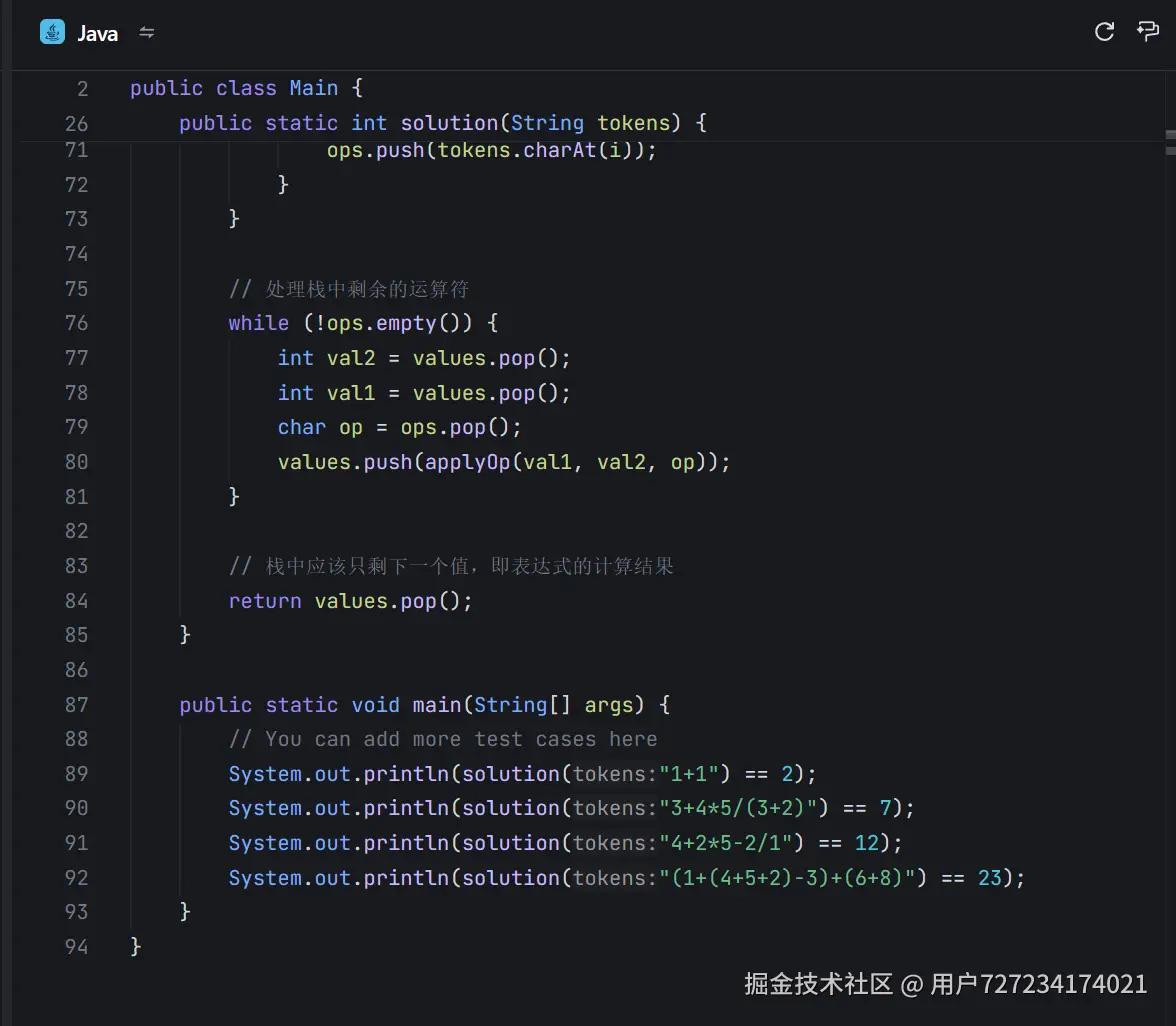
Task: Click the closing brace on line 85
Action: 184,635
